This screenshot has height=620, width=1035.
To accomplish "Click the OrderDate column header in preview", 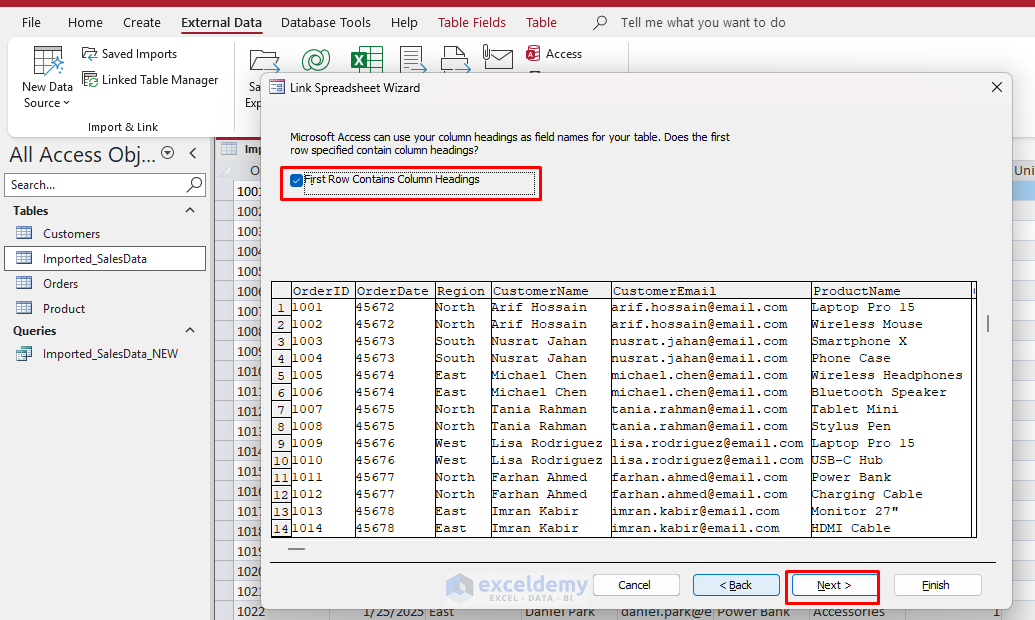I will pyautogui.click(x=395, y=291).
